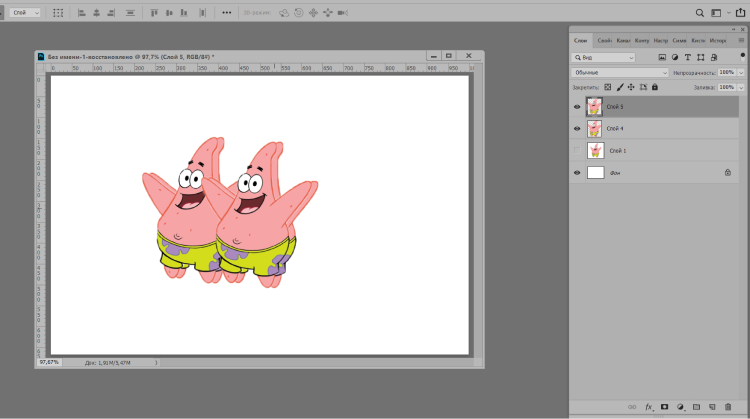The width and height of the screenshot is (750, 419).
Task: Align left edges of layers
Action: click(x=82, y=13)
